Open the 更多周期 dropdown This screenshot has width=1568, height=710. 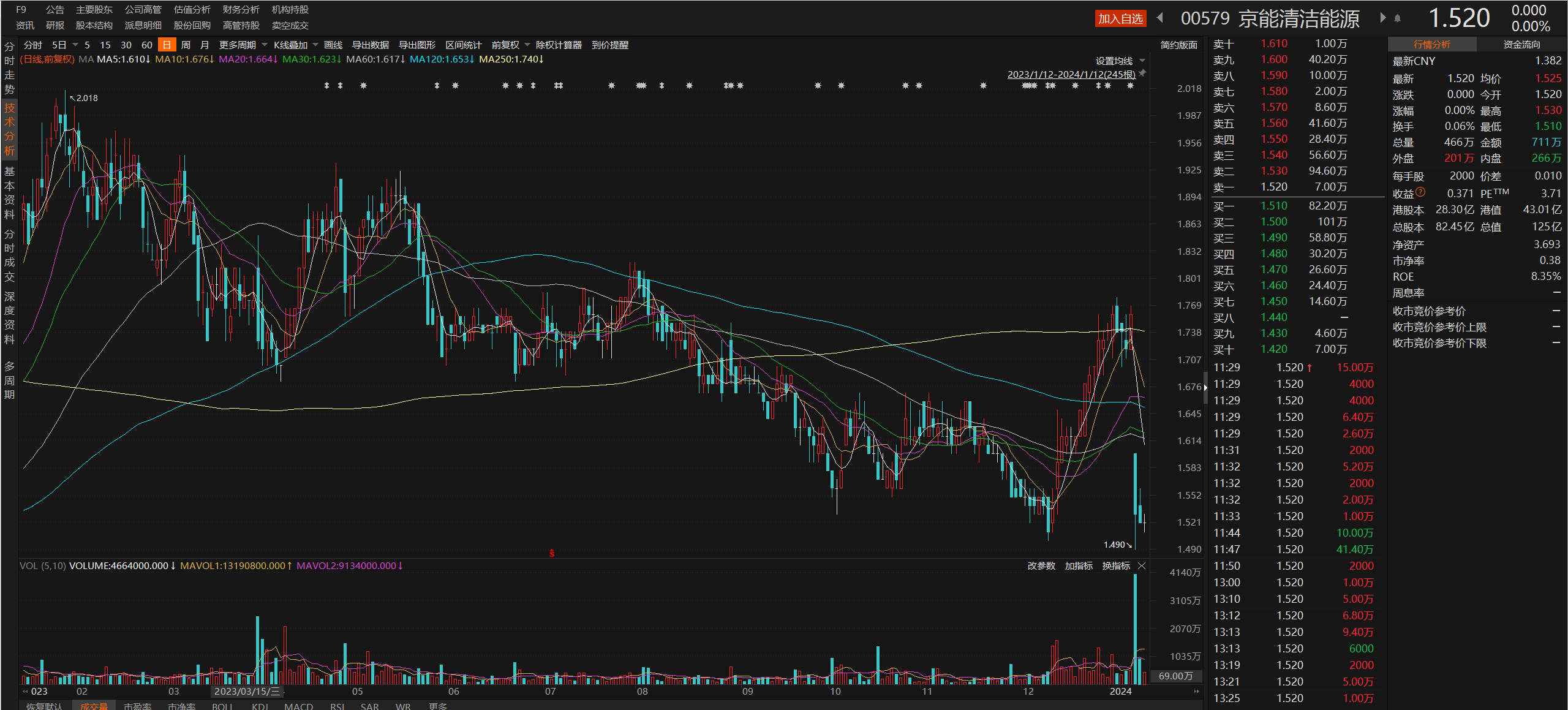coord(243,45)
